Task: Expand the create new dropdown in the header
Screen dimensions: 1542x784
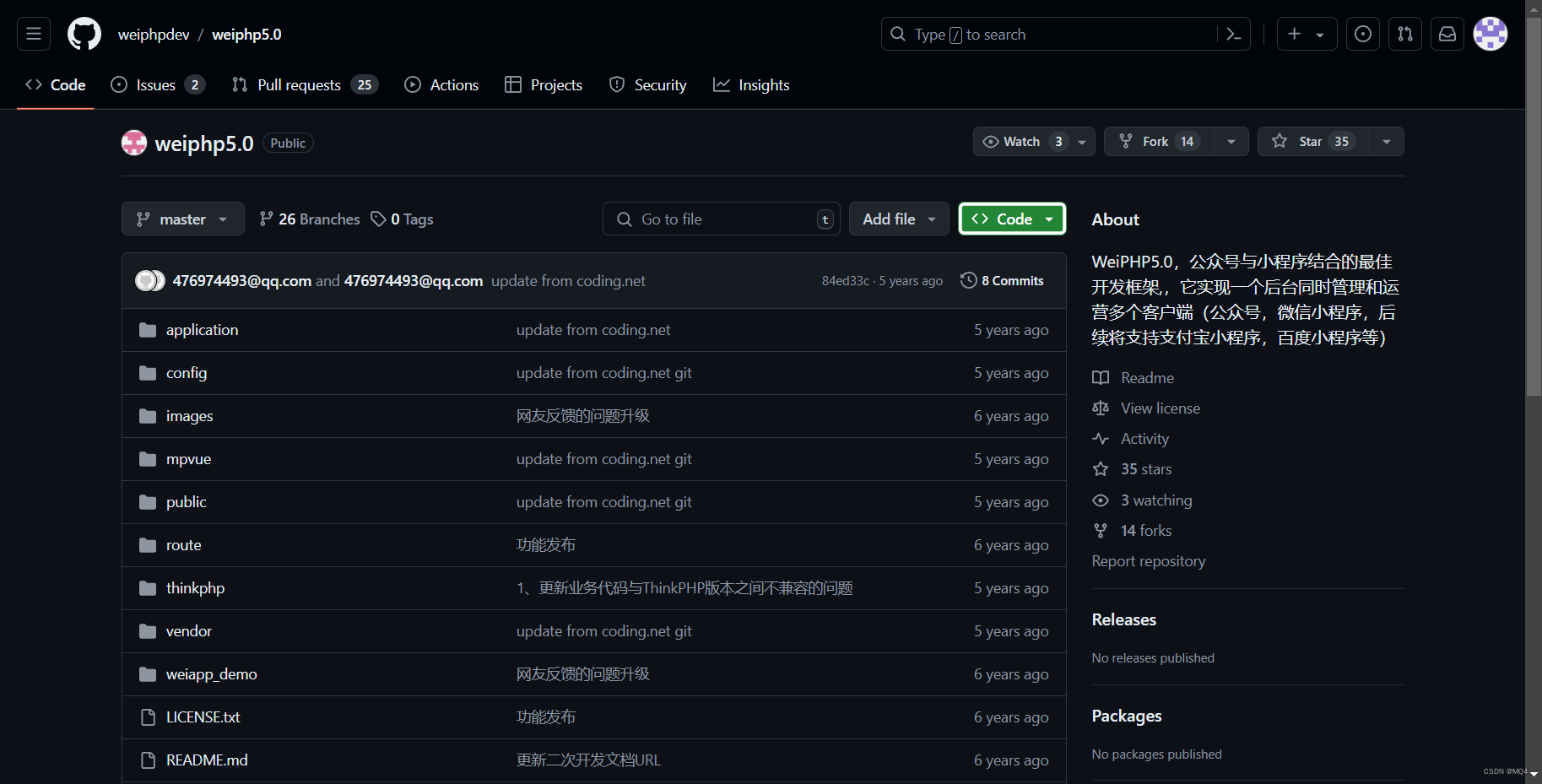Action: 1307,34
